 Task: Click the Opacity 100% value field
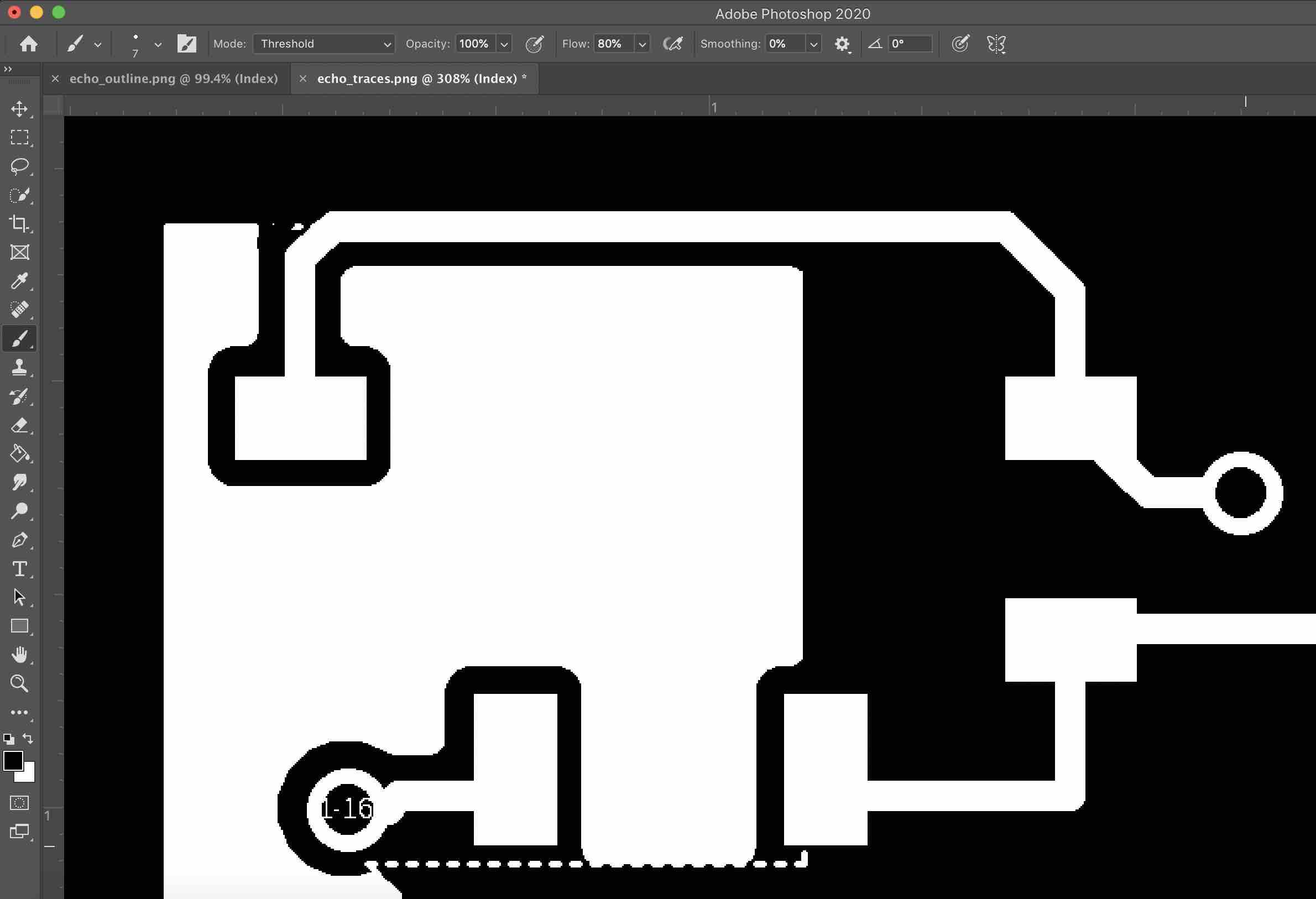click(x=476, y=44)
